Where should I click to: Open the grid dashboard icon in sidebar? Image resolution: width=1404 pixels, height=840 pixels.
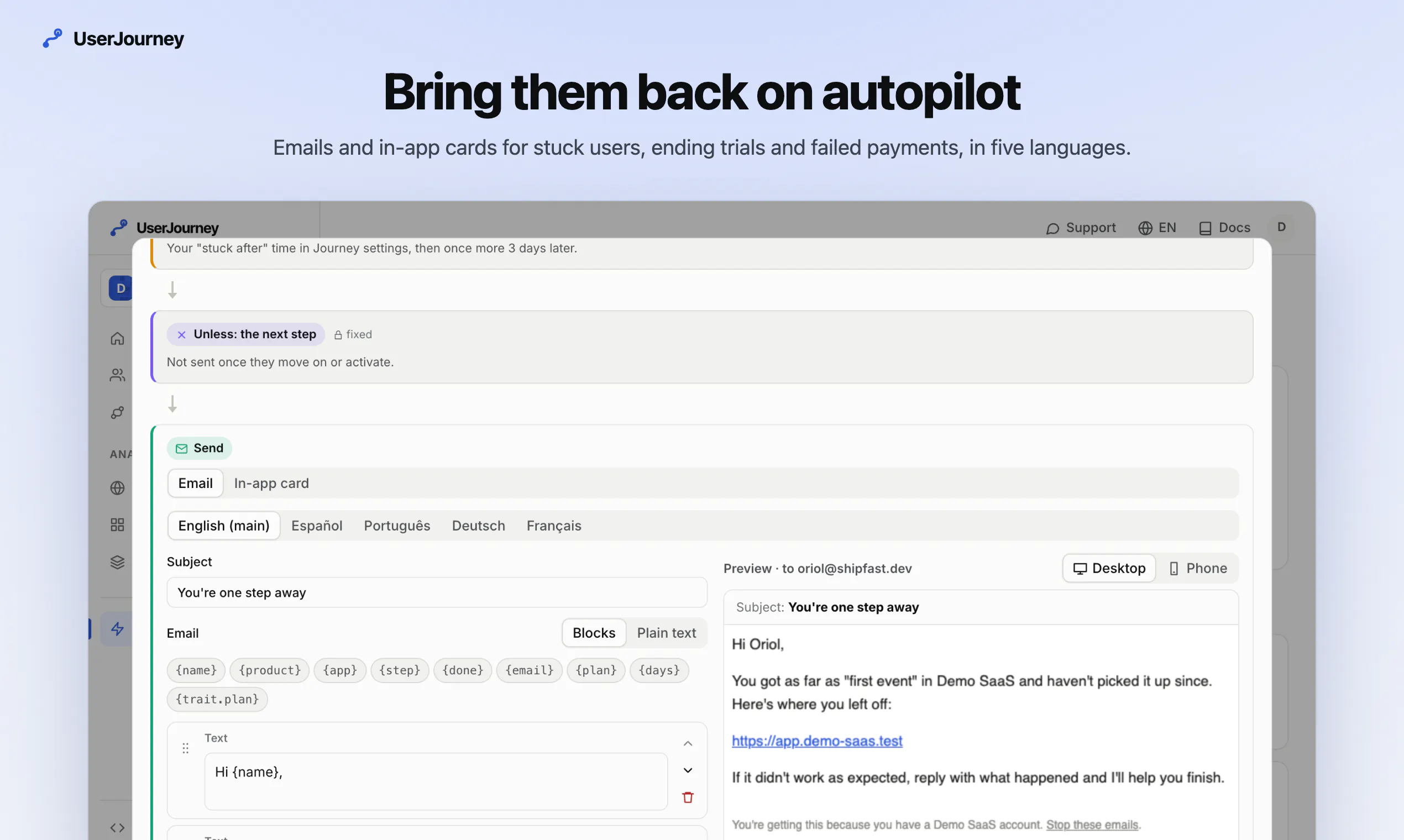tap(117, 524)
